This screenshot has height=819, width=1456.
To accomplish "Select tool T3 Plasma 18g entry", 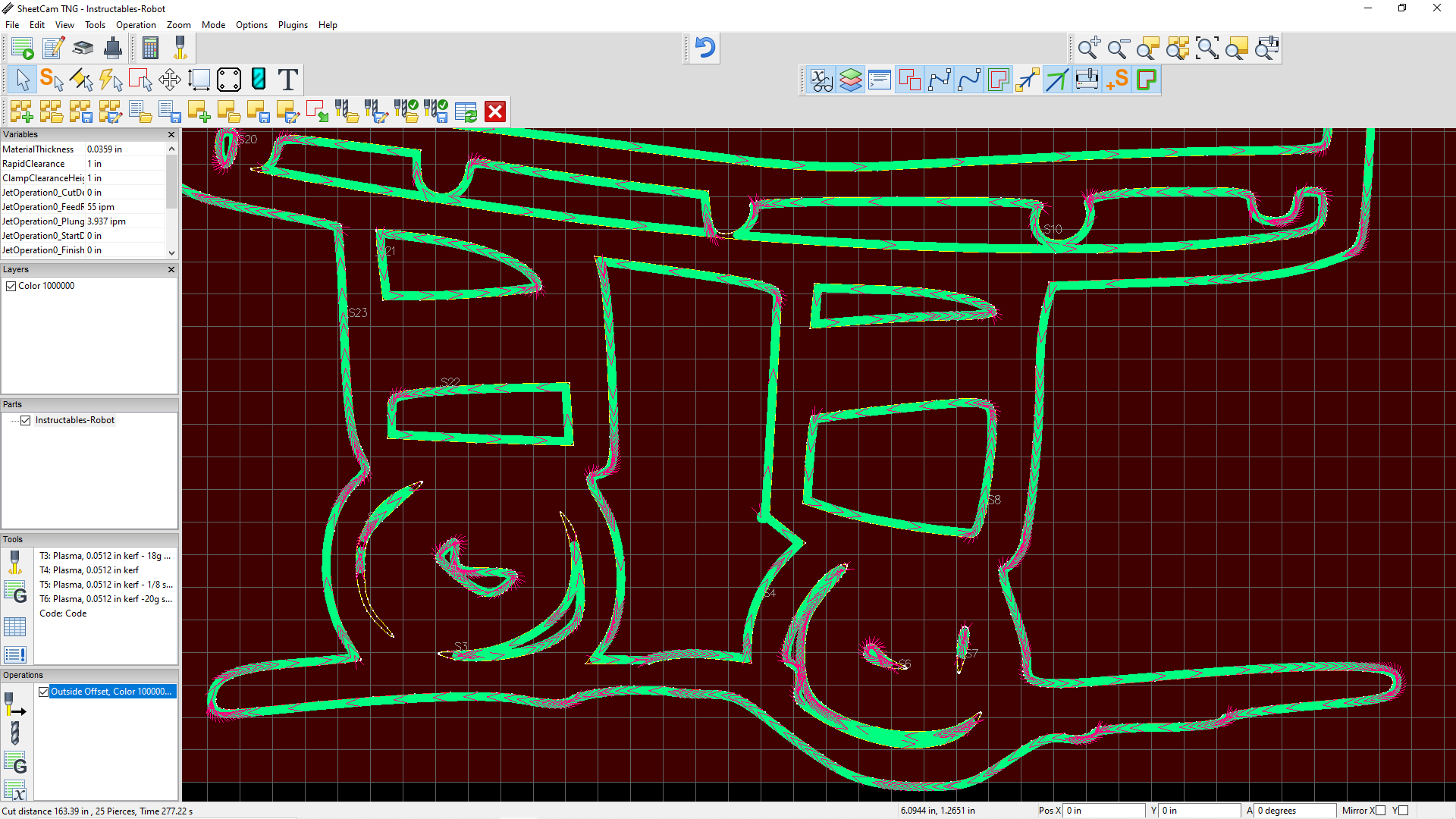I will point(105,556).
